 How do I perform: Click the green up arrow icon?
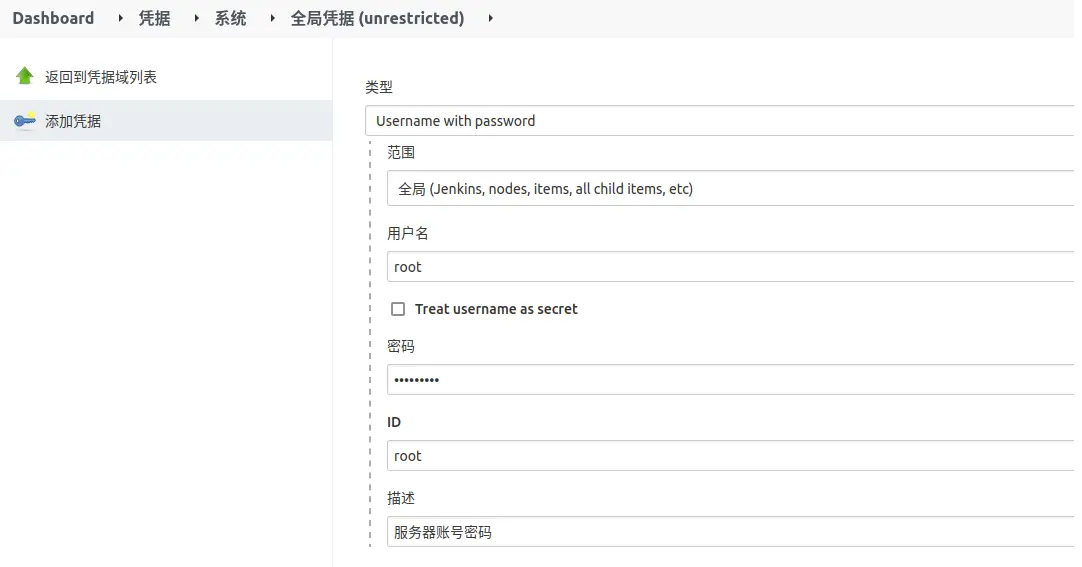coord(25,76)
